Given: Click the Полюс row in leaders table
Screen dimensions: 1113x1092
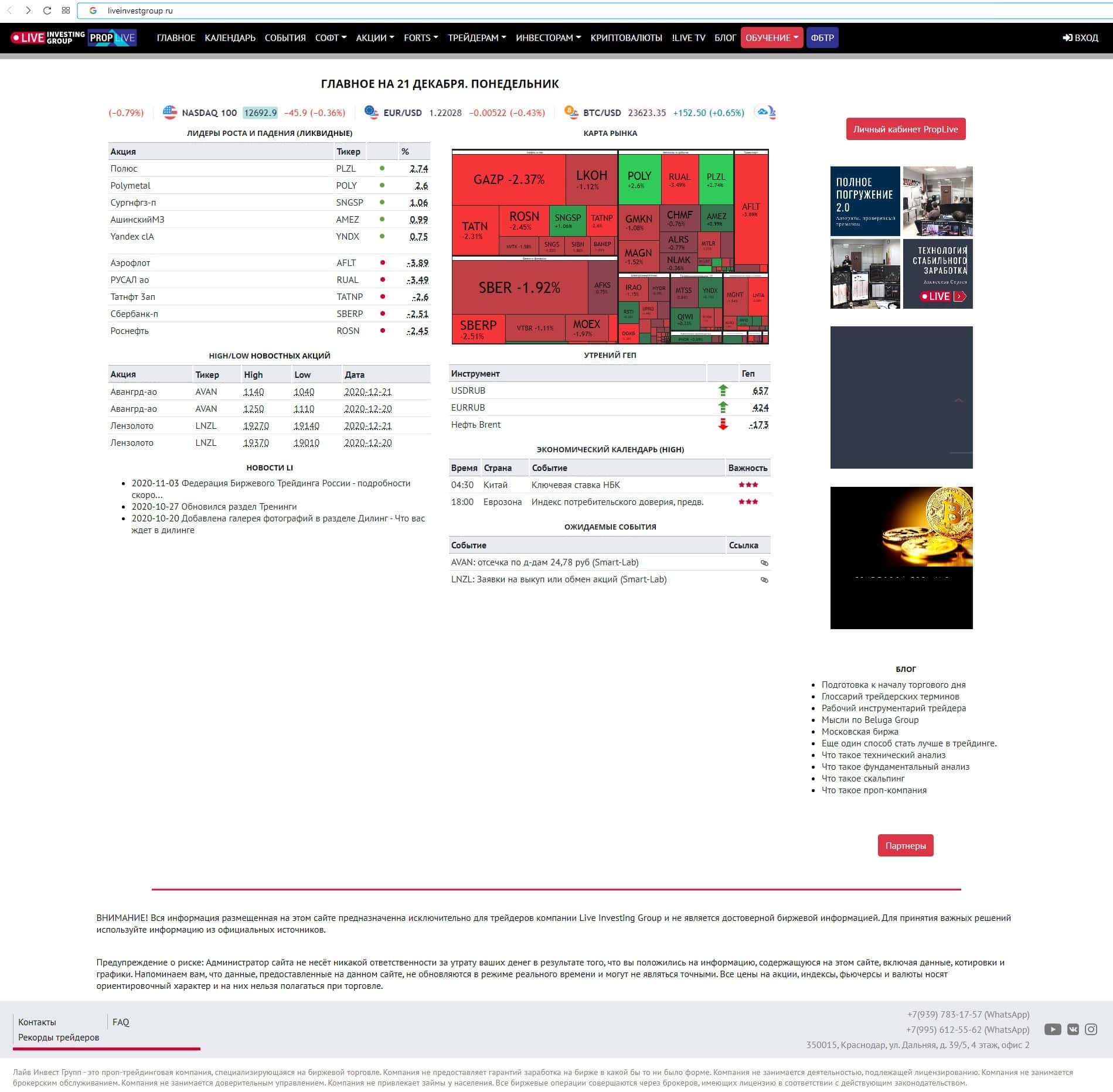Looking at the screenshot, I should [269, 169].
